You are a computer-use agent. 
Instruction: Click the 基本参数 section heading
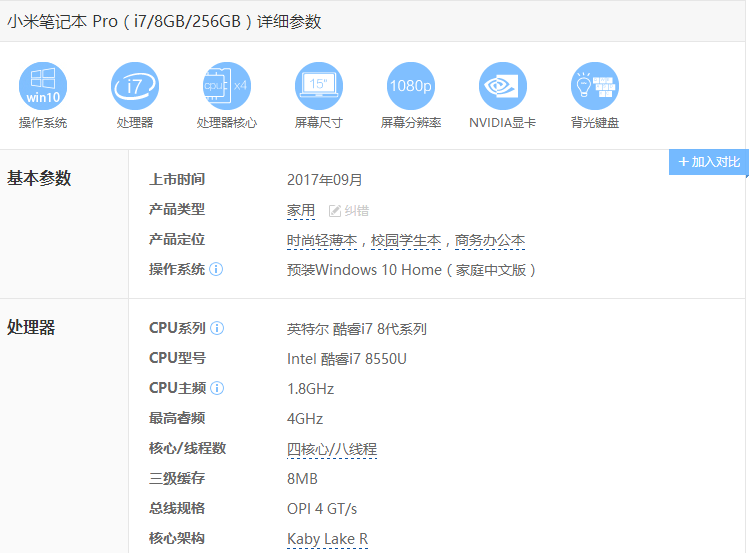point(39,178)
